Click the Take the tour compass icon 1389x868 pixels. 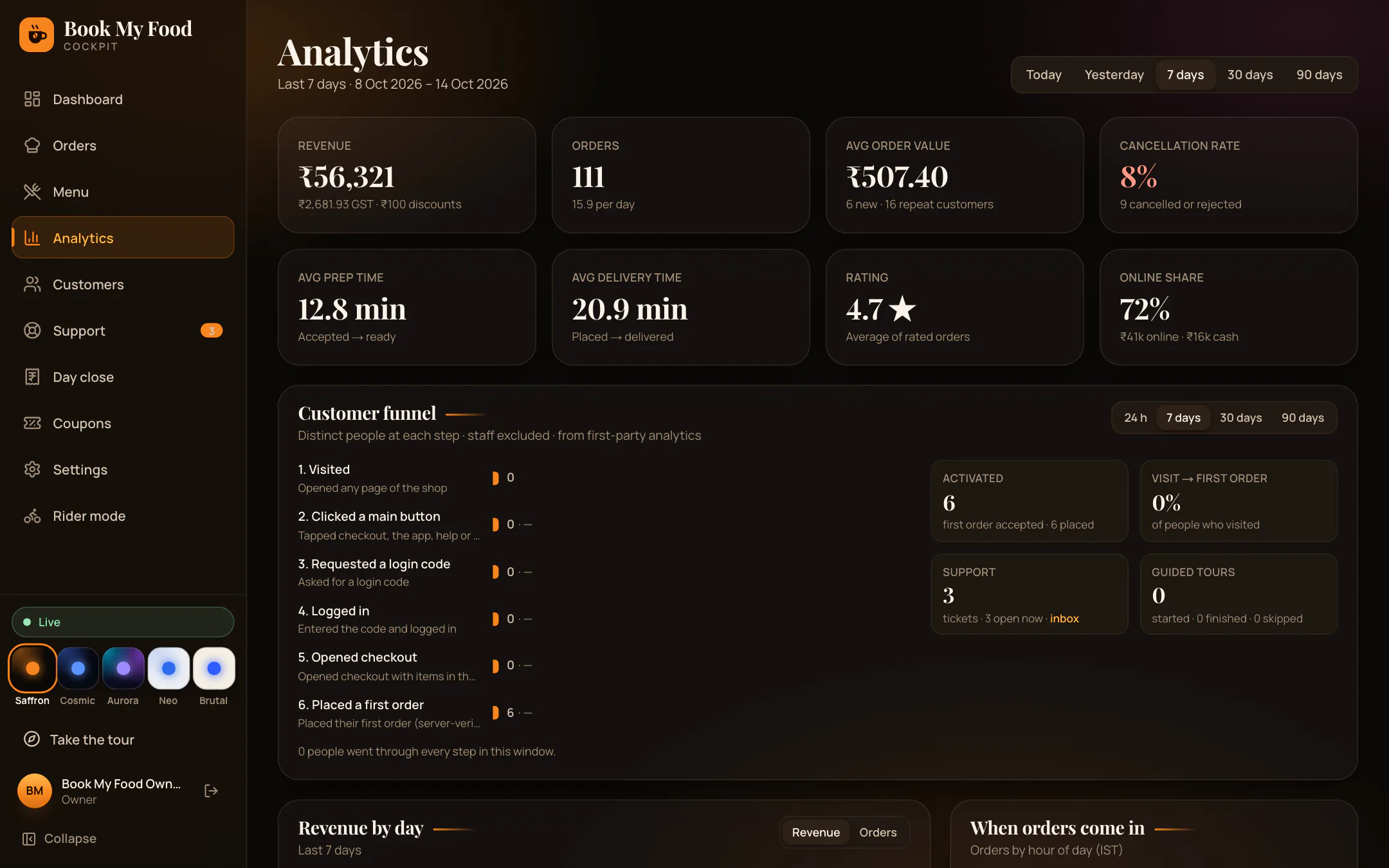[32, 739]
